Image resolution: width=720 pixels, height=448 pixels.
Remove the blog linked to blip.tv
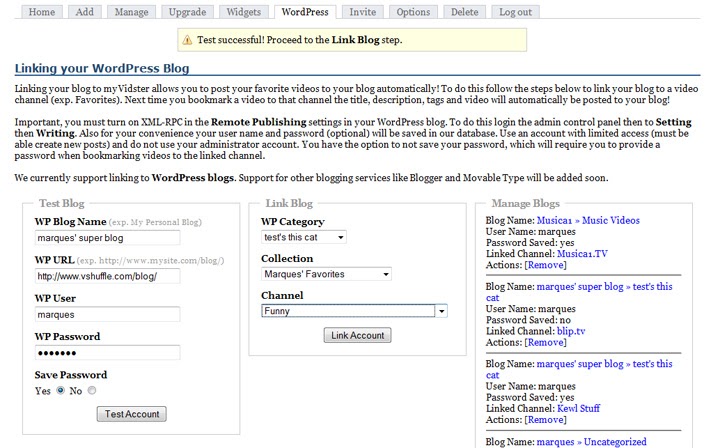[546, 342]
